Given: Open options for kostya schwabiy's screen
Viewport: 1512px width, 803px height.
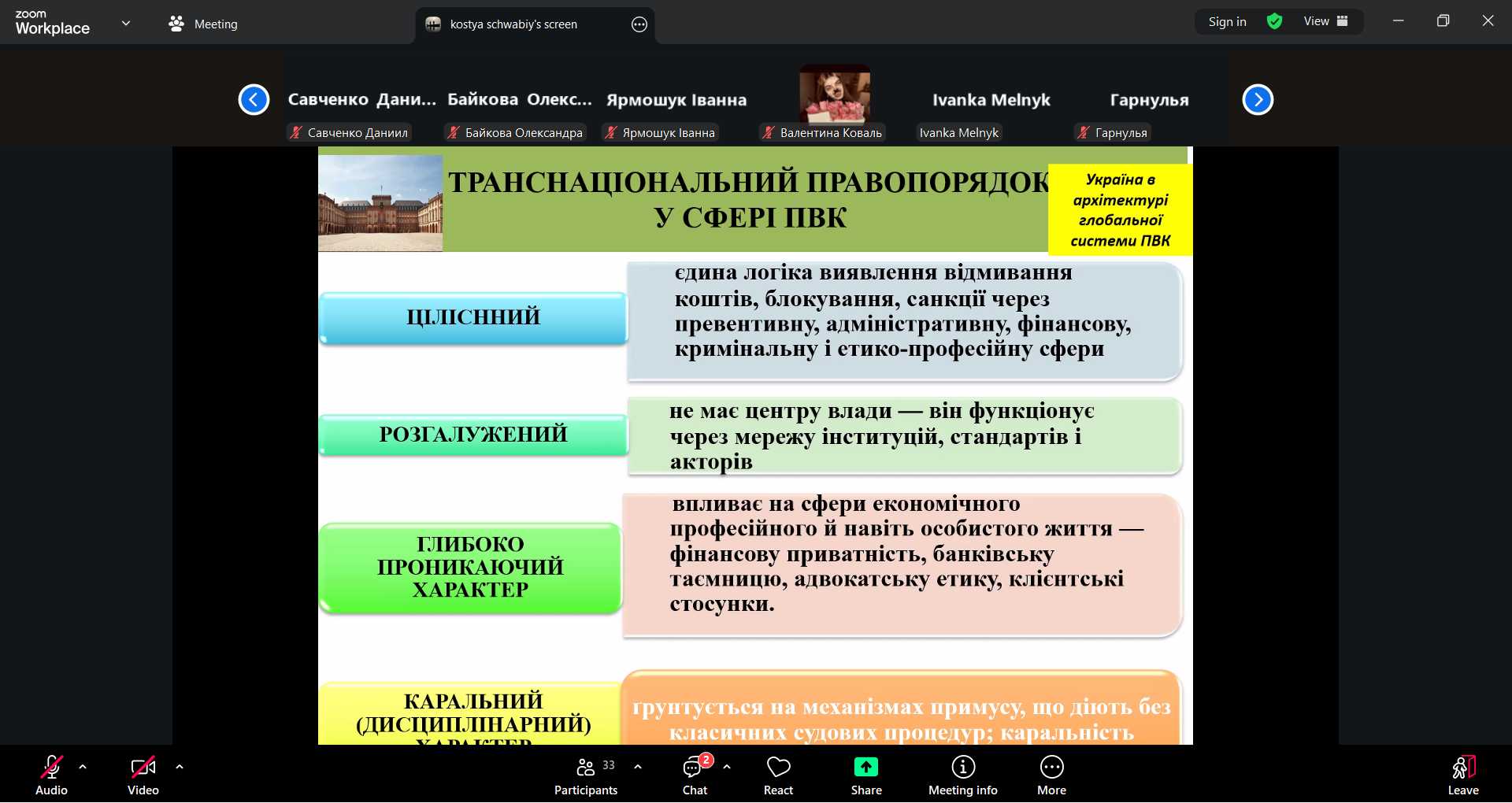Looking at the screenshot, I should (639, 24).
